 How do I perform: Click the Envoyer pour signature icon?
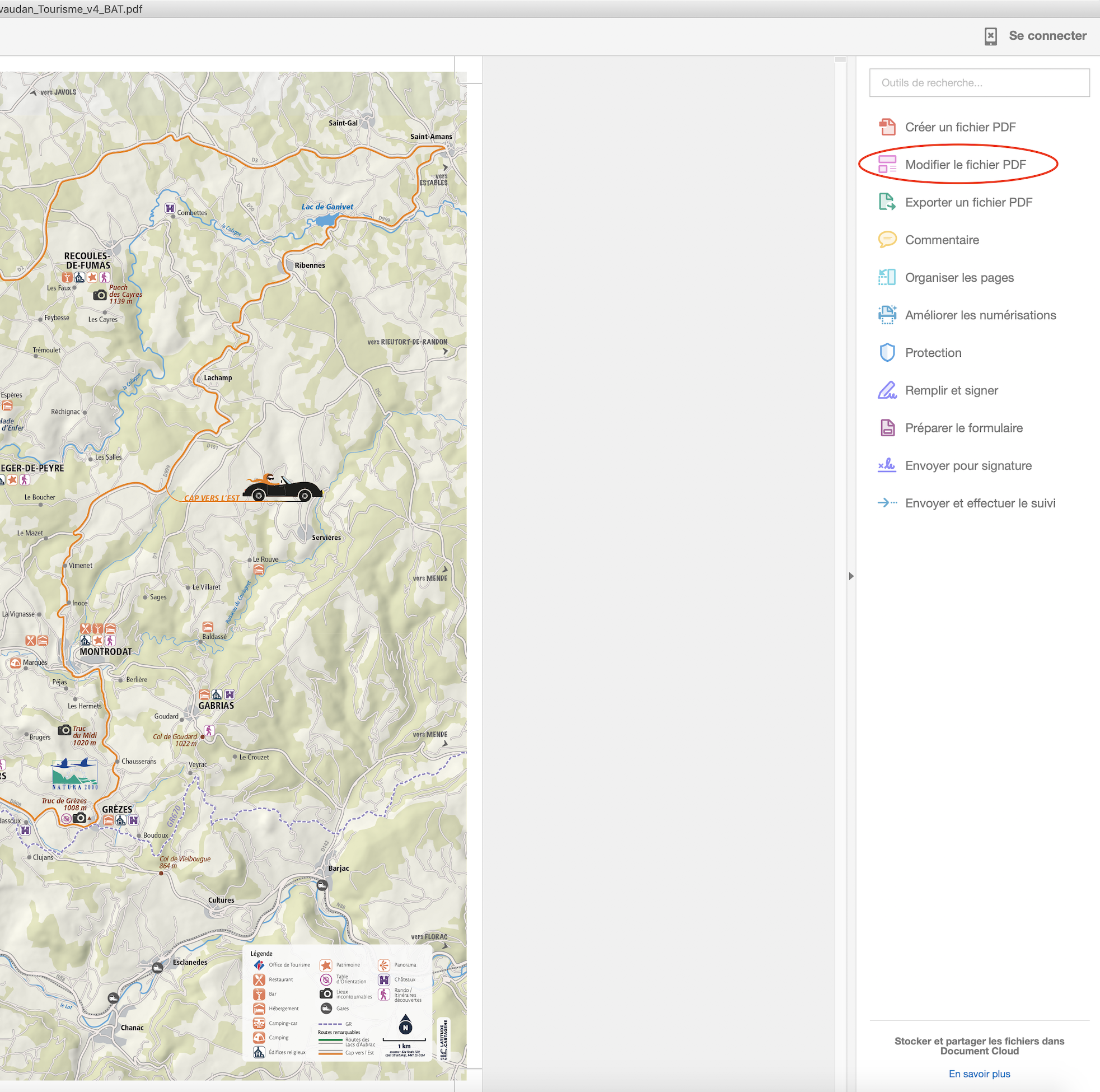pos(887,465)
